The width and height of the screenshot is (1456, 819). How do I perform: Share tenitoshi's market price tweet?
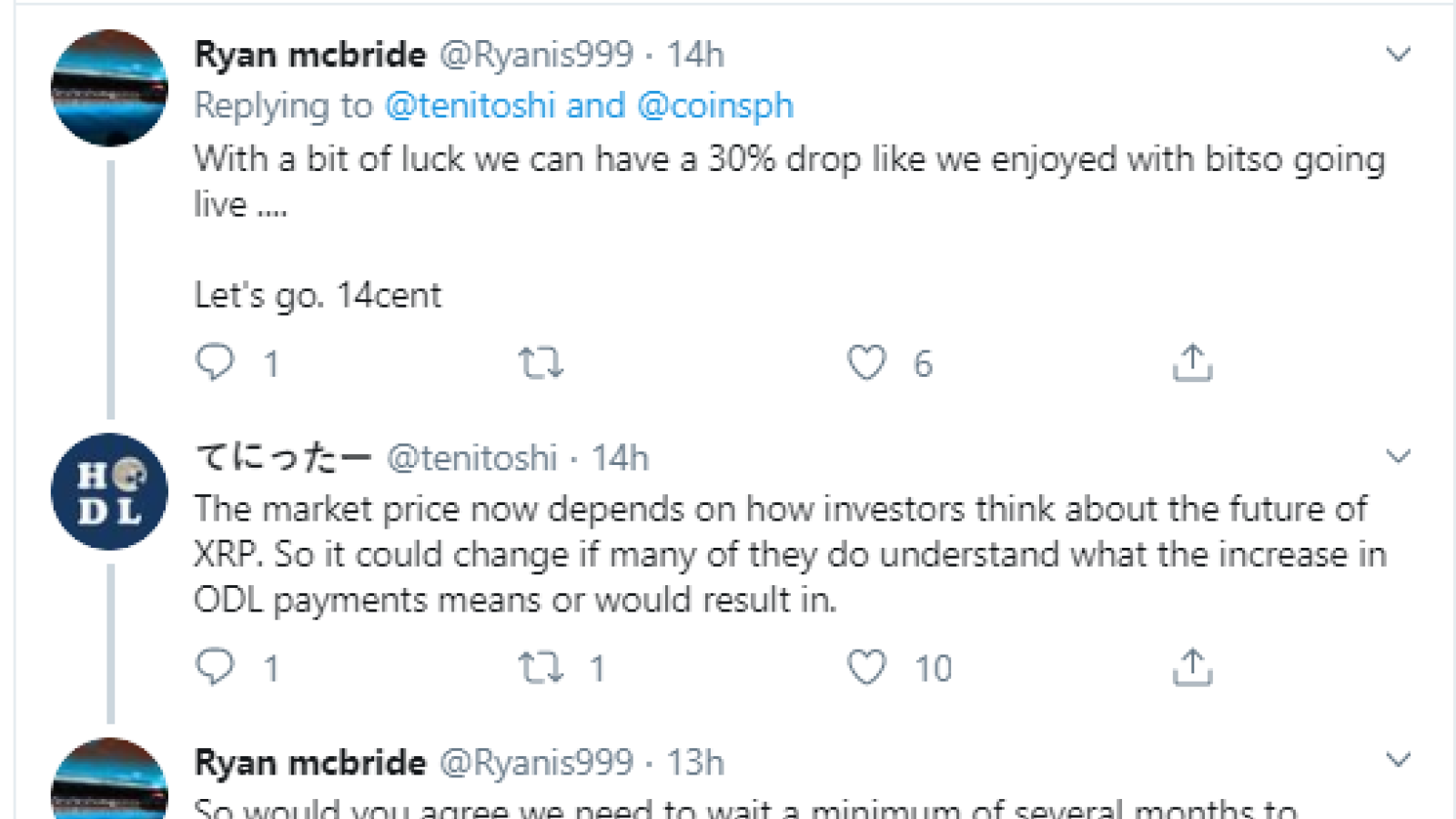(x=1192, y=667)
